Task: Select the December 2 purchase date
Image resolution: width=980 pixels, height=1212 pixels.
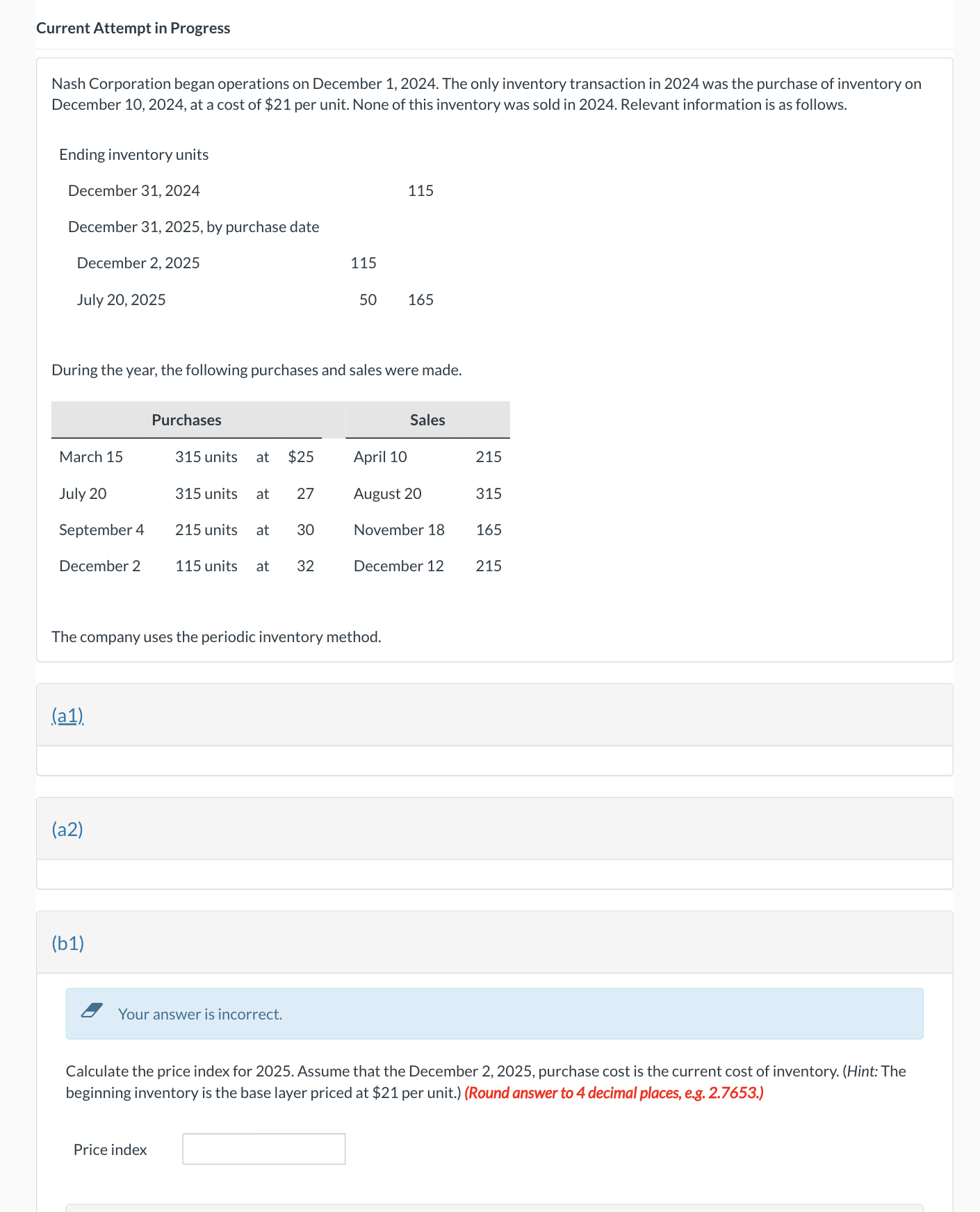Action: (x=99, y=566)
